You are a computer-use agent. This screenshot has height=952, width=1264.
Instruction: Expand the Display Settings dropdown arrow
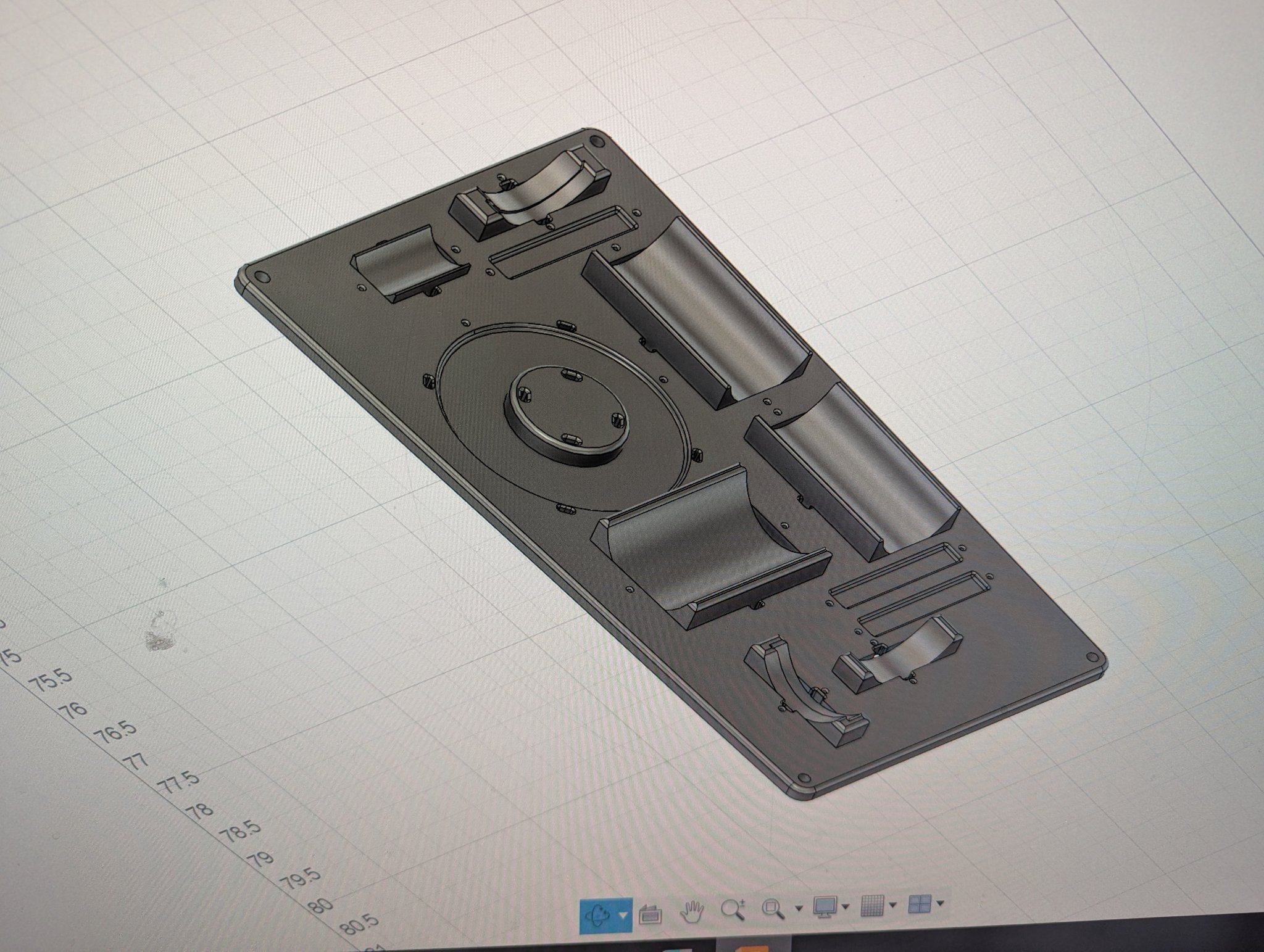(x=846, y=906)
